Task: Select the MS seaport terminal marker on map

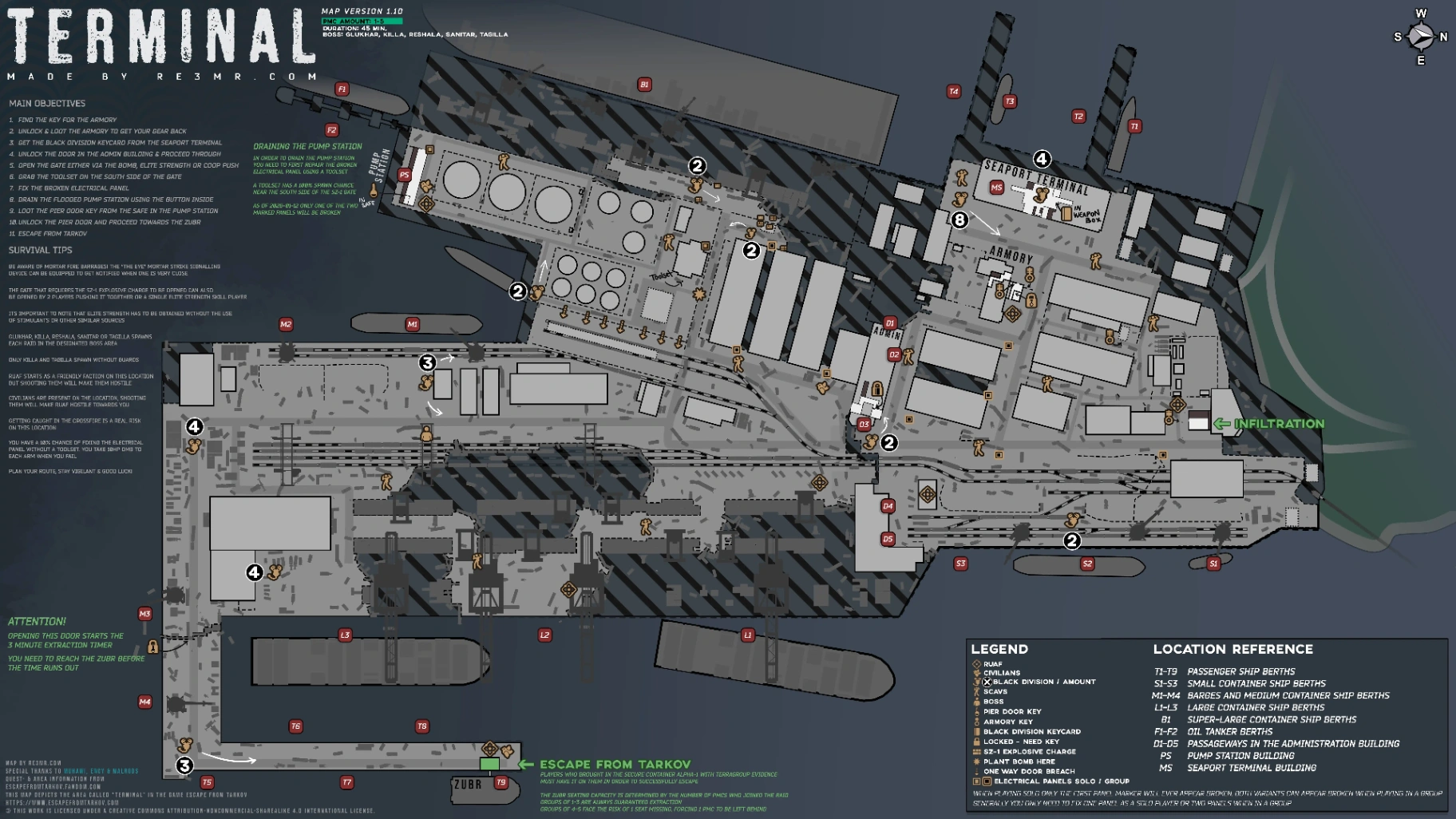Action: click(x=996, y=188)
